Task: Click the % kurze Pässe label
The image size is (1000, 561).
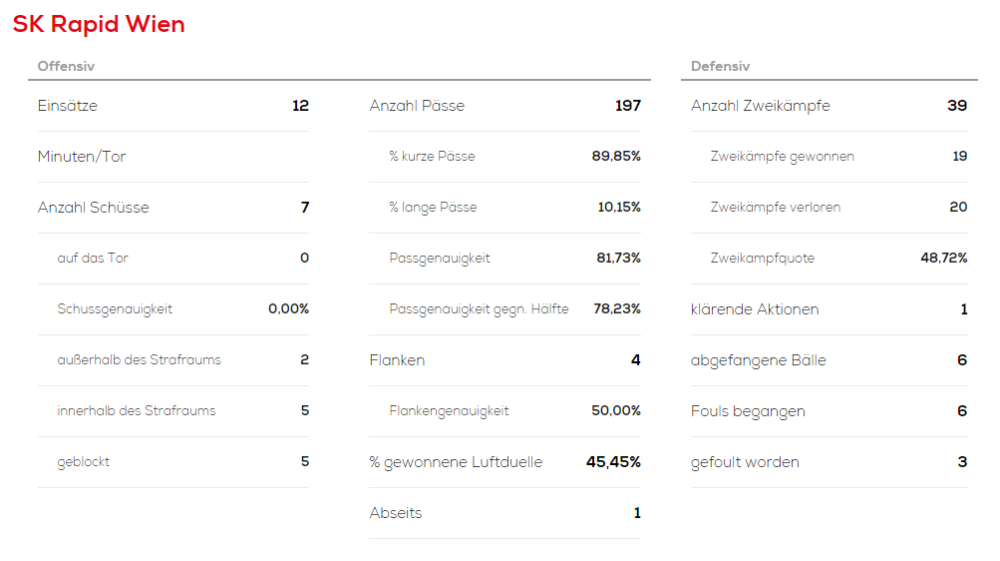Action: click(432, 157)
